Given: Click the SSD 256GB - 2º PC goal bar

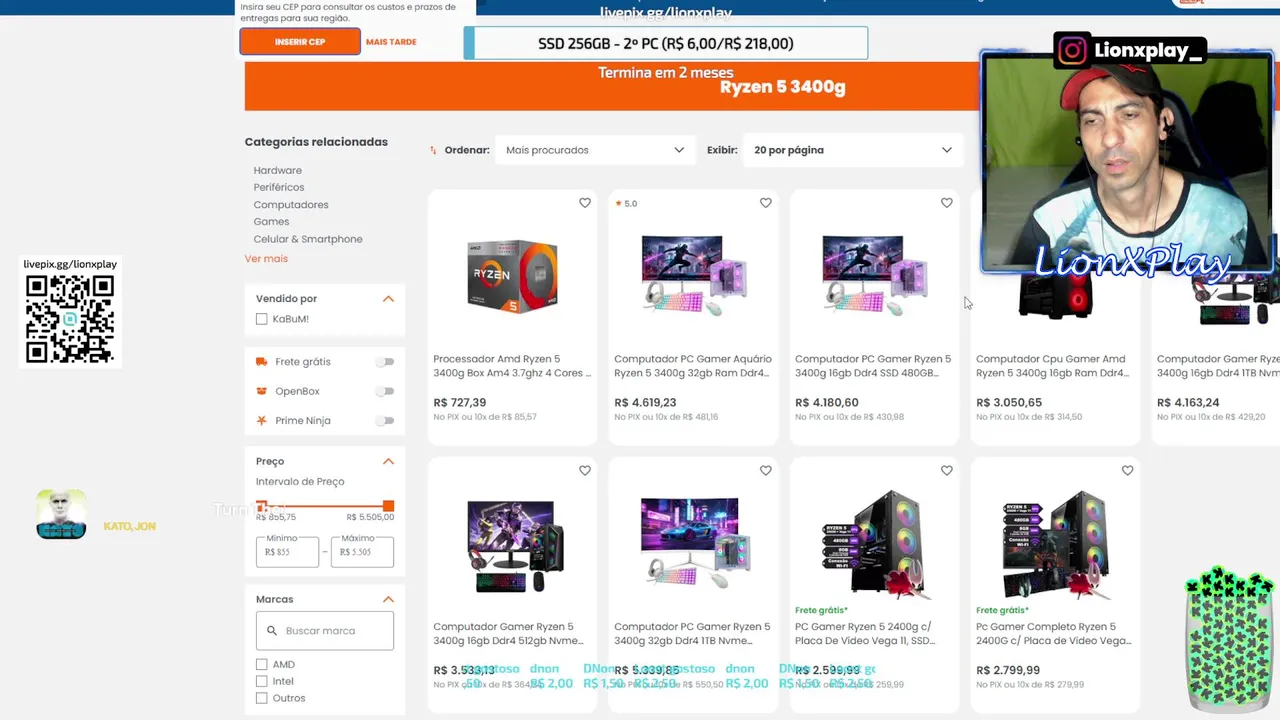Looking at the screenshot, I should pos(666,43).
